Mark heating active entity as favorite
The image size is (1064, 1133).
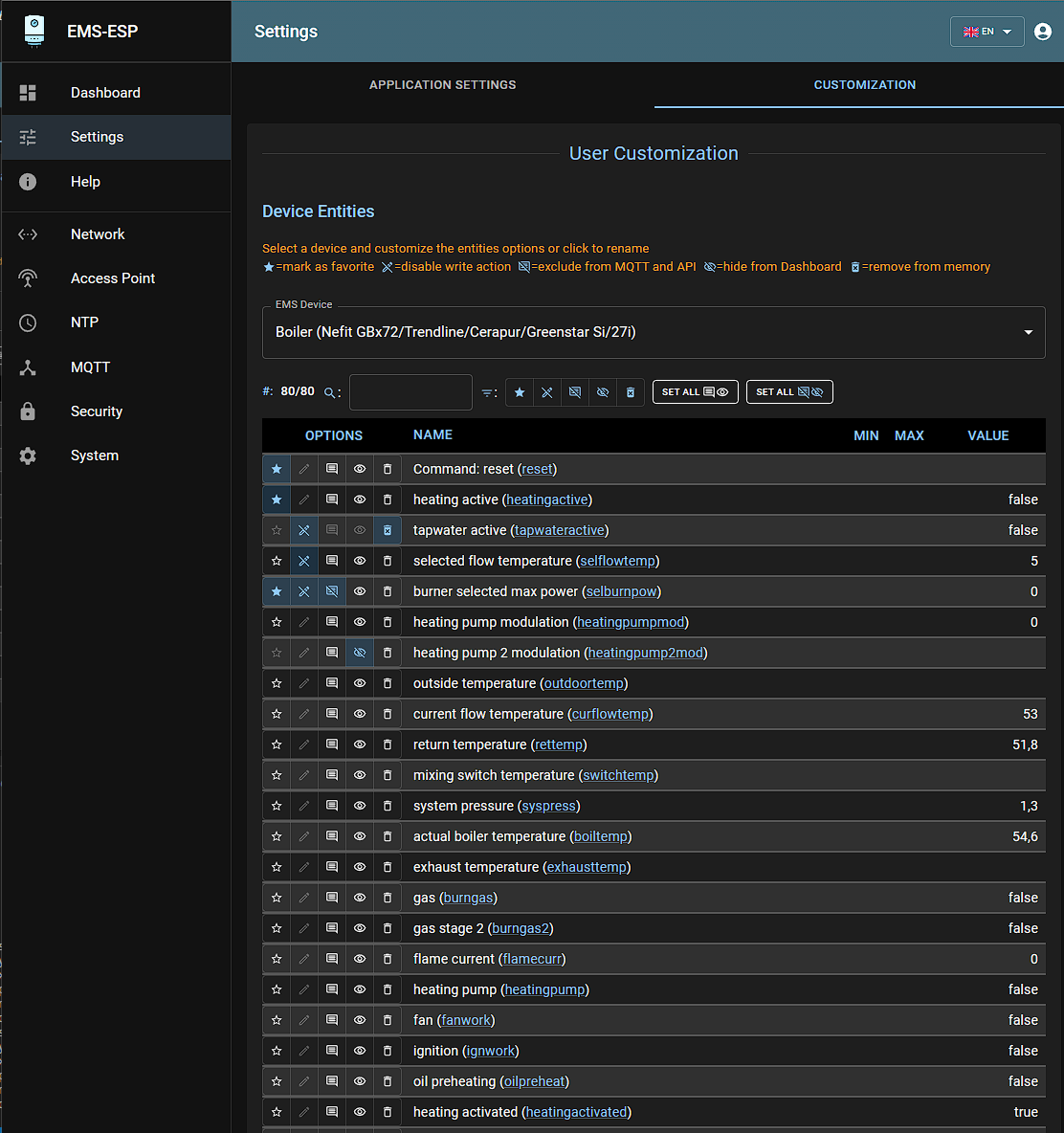pos(277,500)
